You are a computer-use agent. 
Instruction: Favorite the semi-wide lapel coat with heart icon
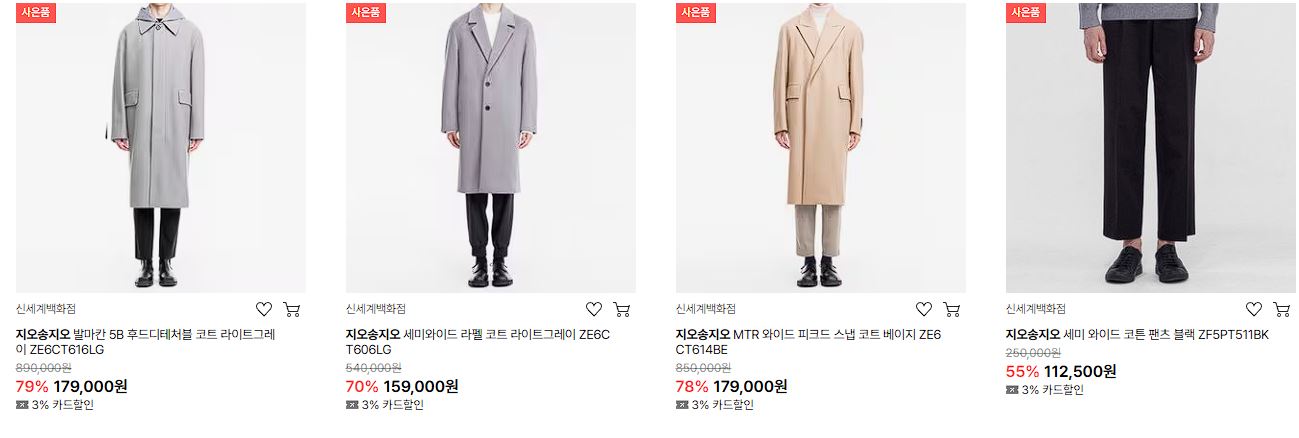[594, 309]
